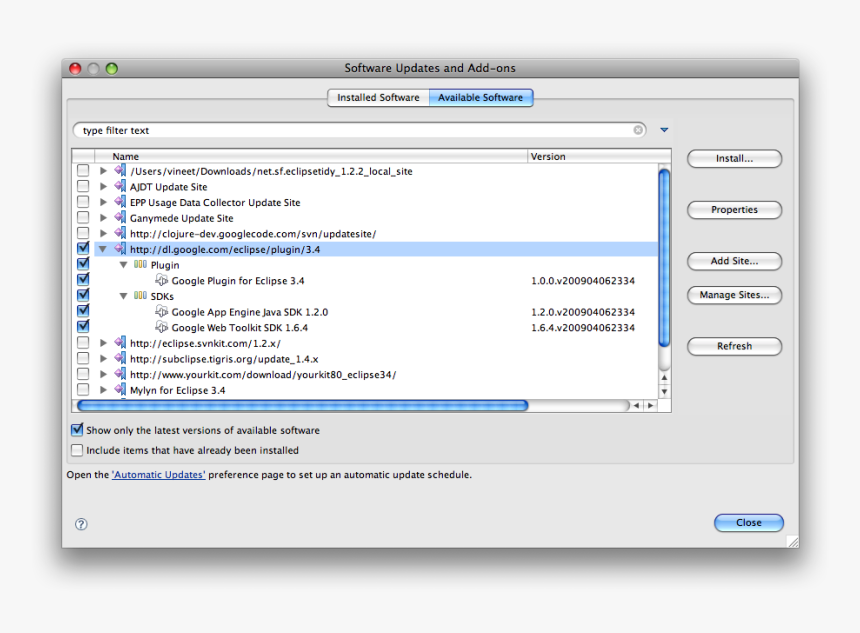Expand the Ganymede Update Site node

[103, 218]
